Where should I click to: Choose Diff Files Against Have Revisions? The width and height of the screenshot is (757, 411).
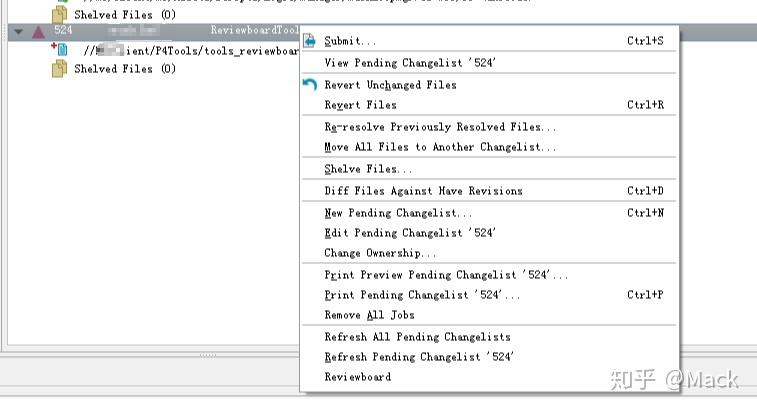pyautogui.click(x=423, y=191)
